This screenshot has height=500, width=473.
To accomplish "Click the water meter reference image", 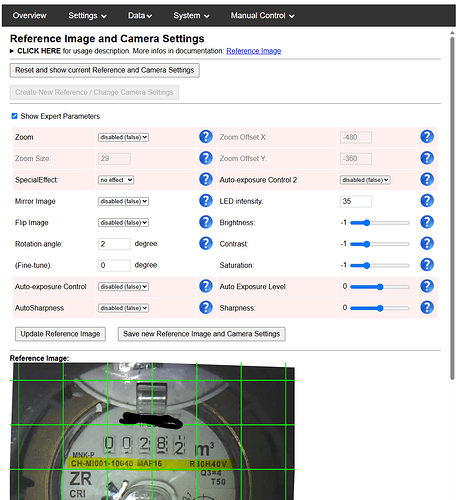I will point(153,431).
